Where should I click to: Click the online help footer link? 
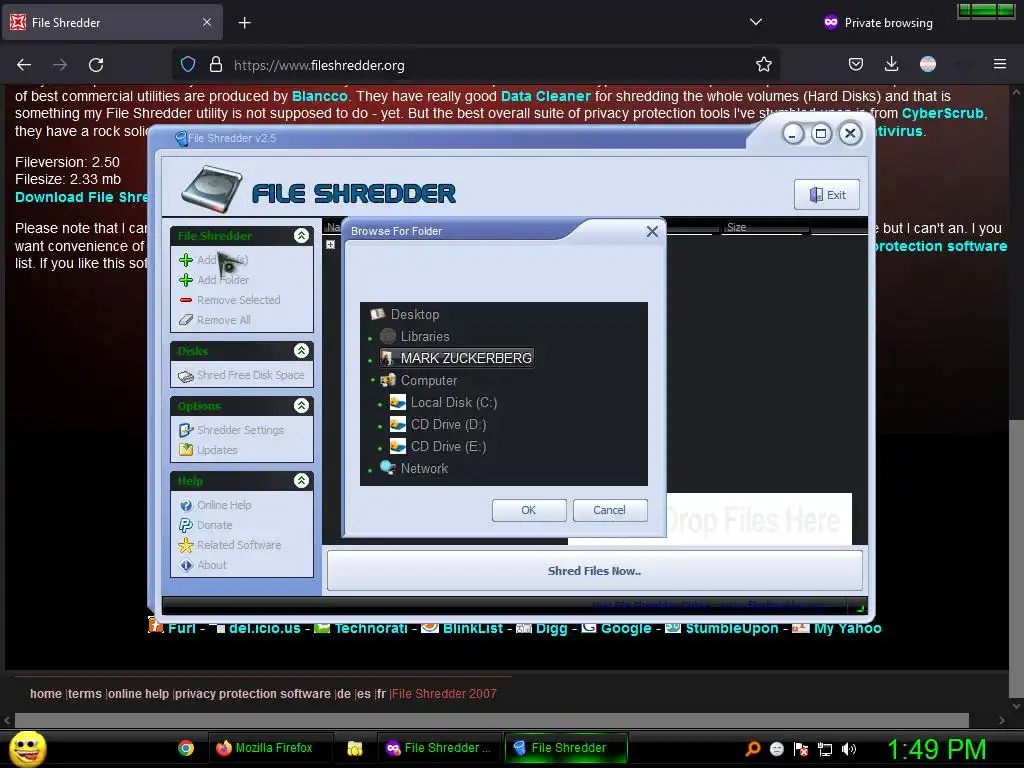coord(138,694)
